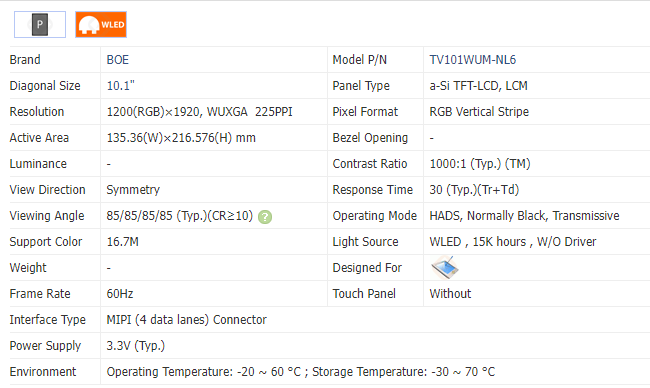
Task: Click the 3.3V power supply value
Action: 136,346
